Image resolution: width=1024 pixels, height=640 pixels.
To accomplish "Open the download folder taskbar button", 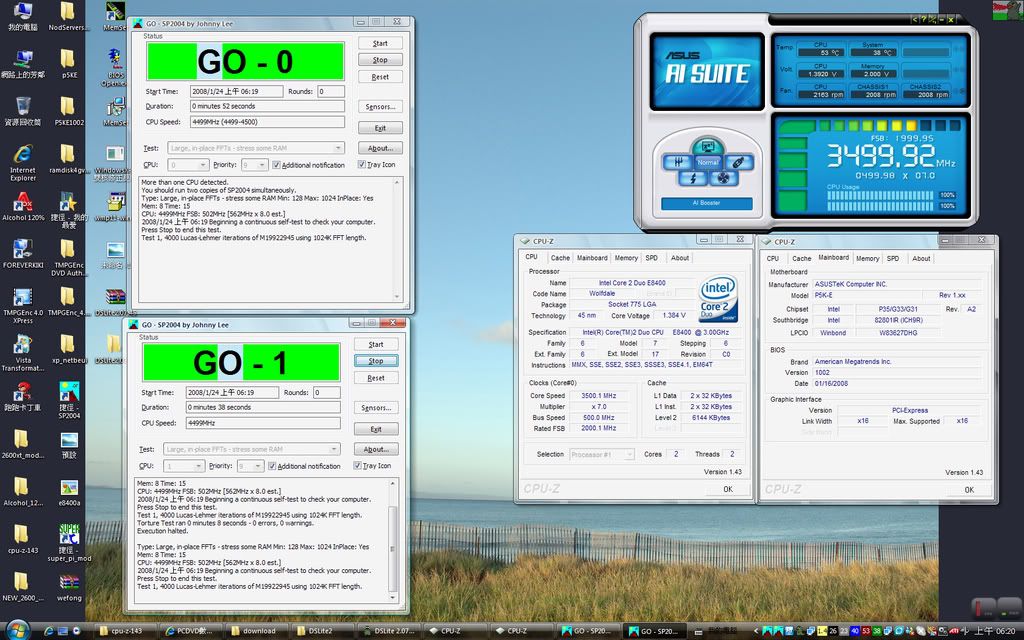I will (x=255, y=631).
